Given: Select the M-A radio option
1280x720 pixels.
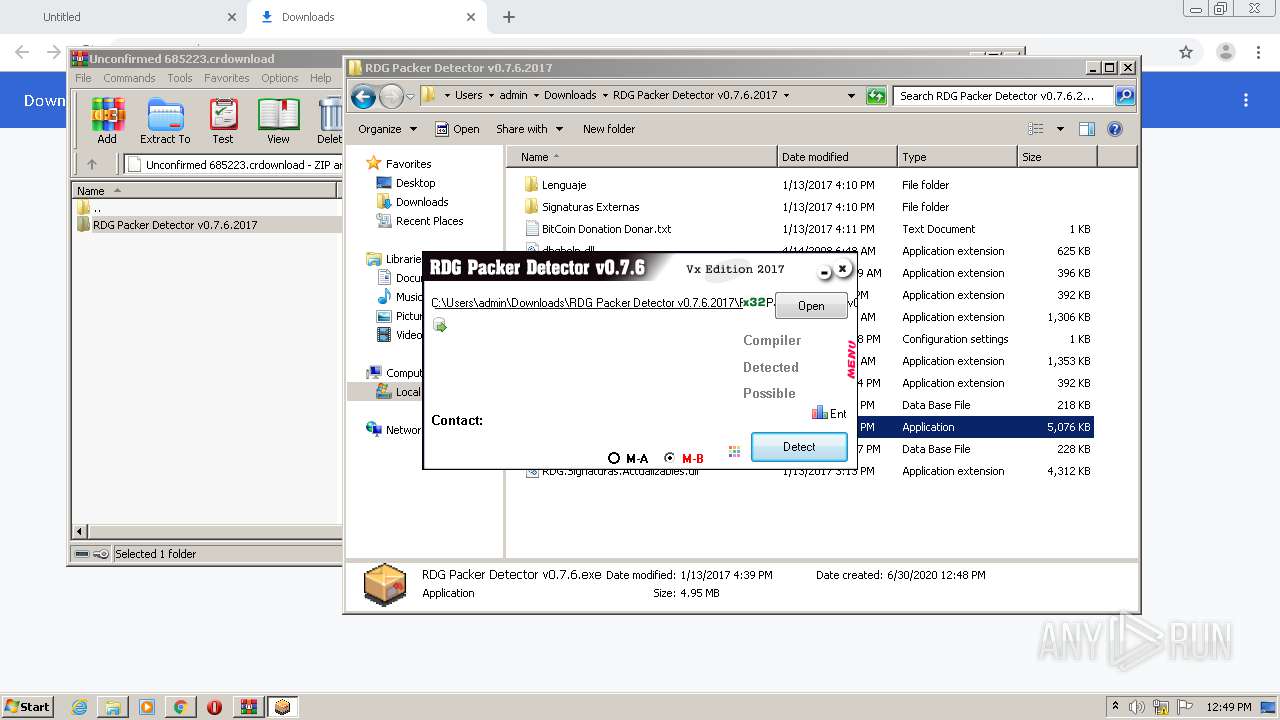Looking at the screenshot, I should tap(614, 458).
